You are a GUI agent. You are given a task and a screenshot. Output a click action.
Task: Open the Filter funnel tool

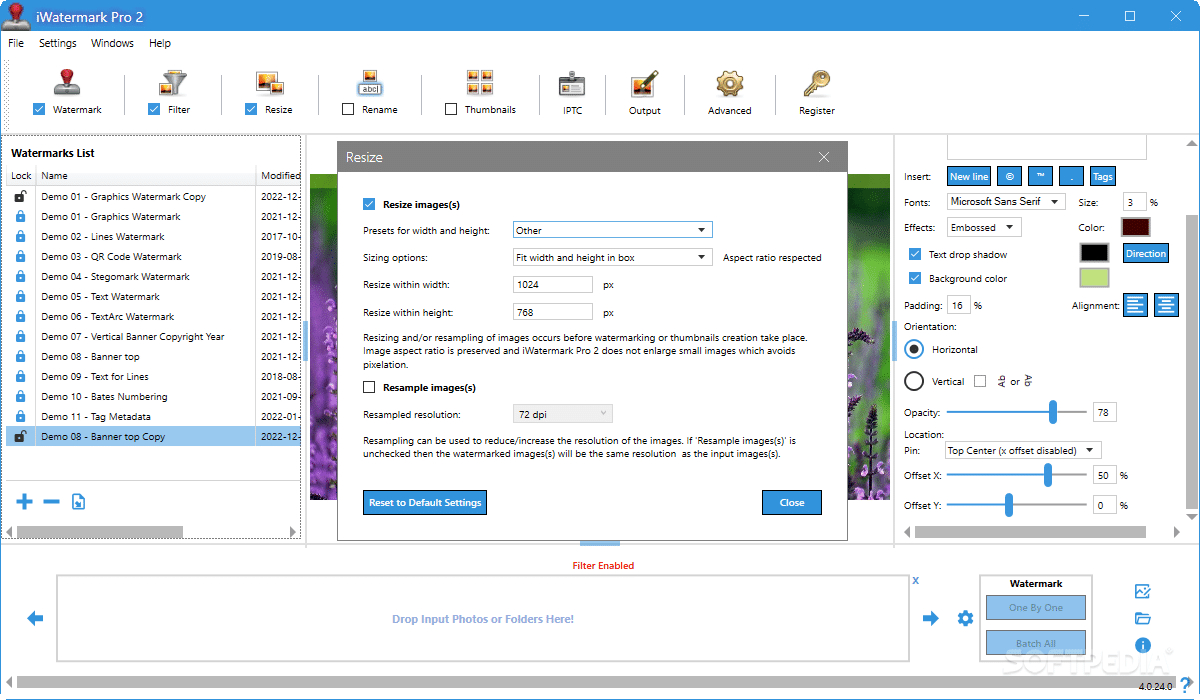[x=171, y=83]
